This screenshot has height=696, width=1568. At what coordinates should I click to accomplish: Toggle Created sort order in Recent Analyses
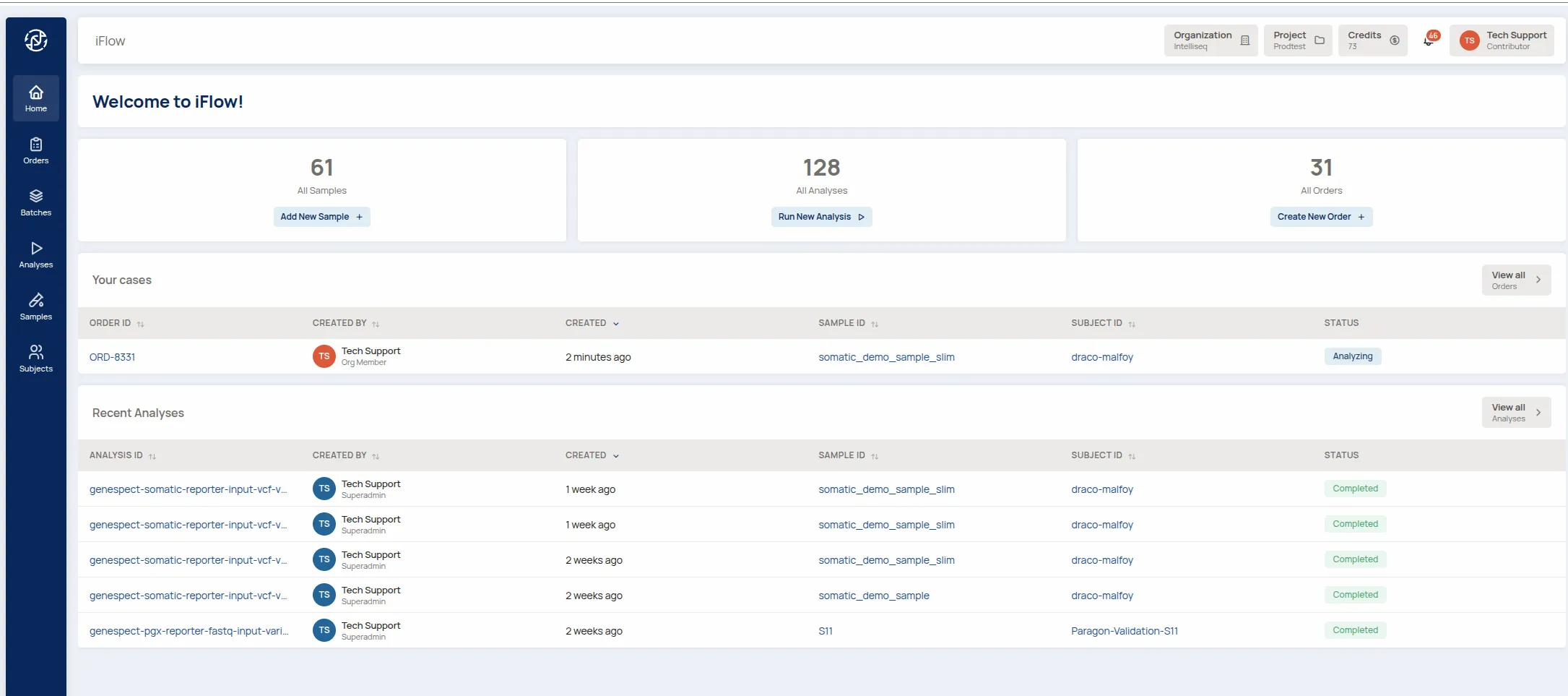tap(592, 455)
